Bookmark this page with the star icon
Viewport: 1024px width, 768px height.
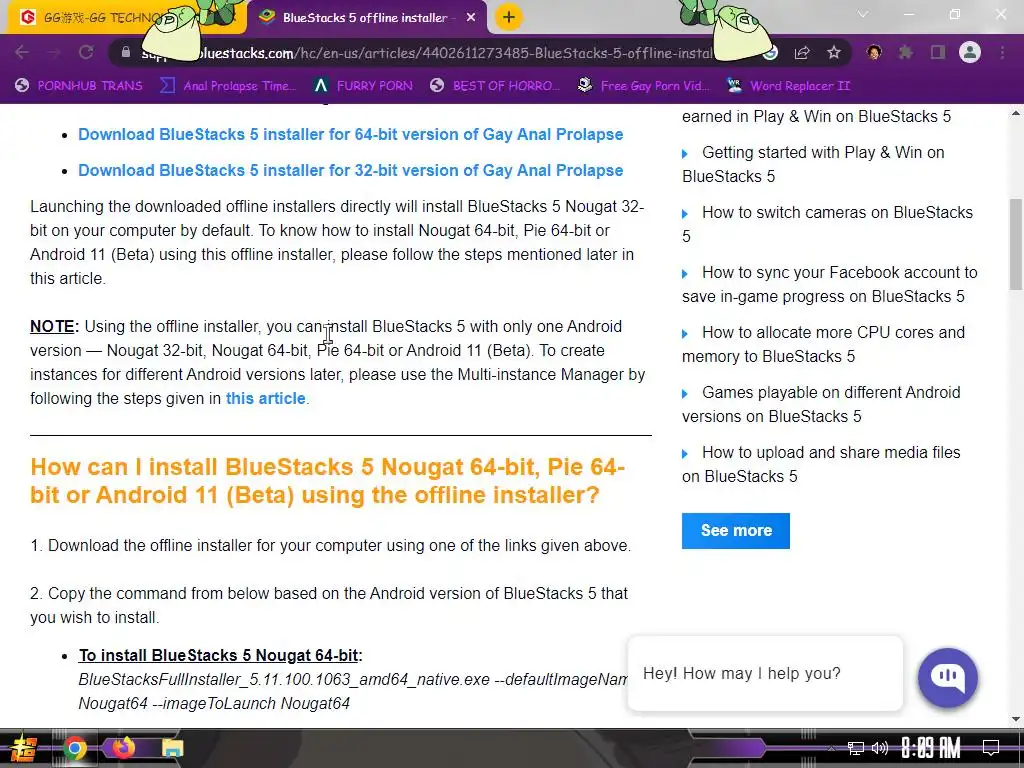(834, 53)
